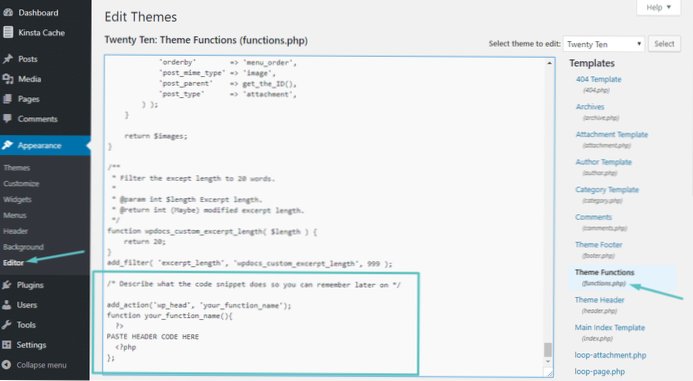This screenshot has height=381, width=693.
Task: Click the Pages icon
Action: (x=8, y=99)
